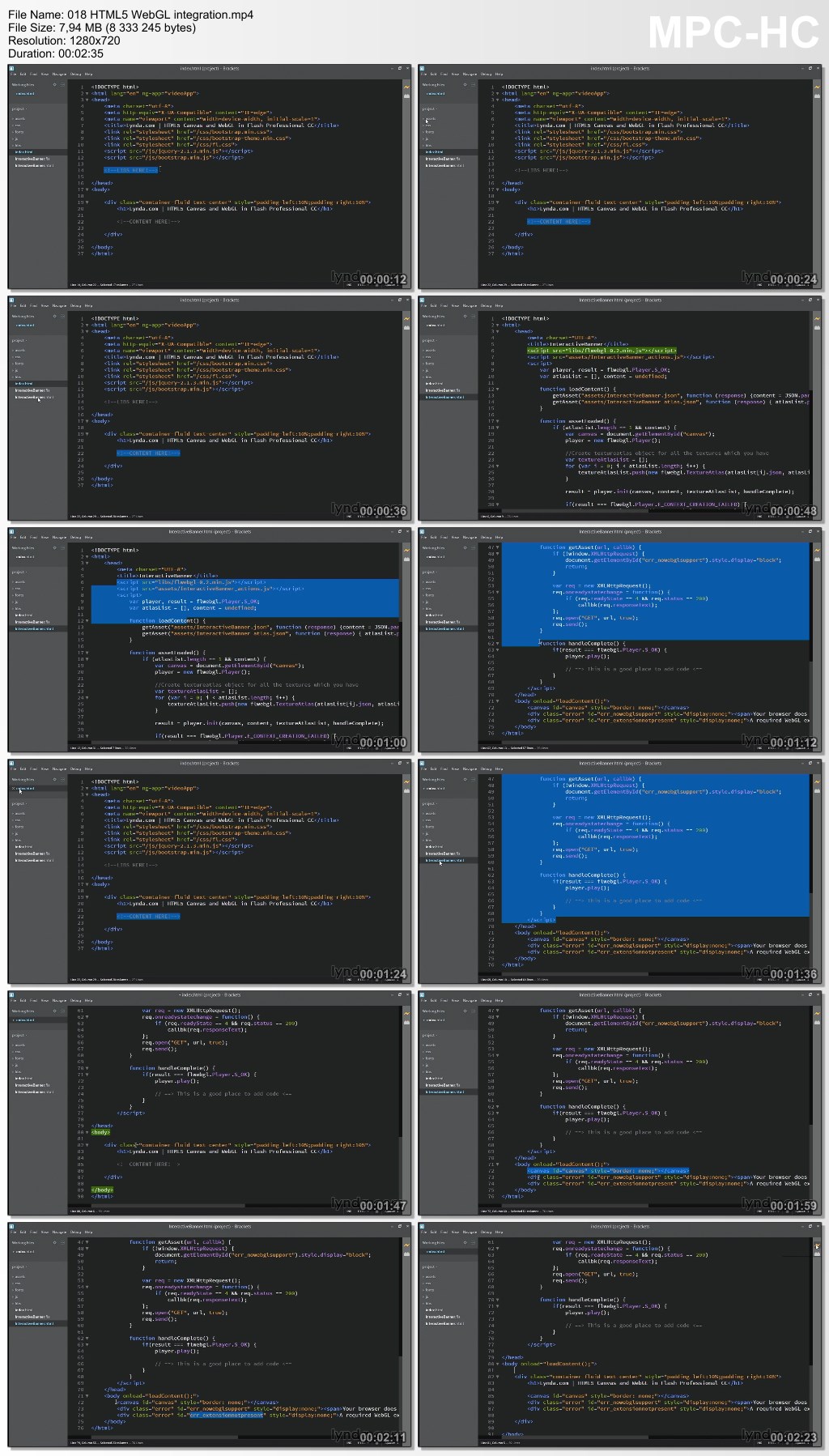Click working files gear icon in 00:00:12 frame
Screen dimensions: 829x1456
(55, 84)
